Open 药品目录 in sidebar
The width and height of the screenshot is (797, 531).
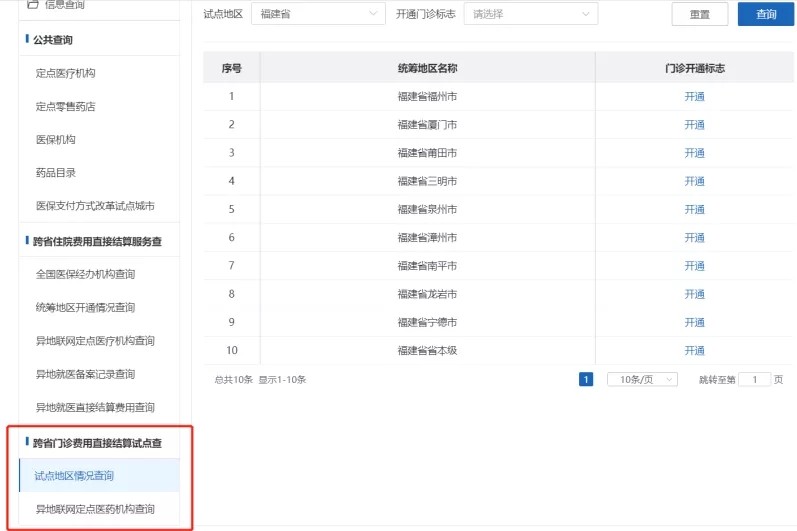click(56, 173)
